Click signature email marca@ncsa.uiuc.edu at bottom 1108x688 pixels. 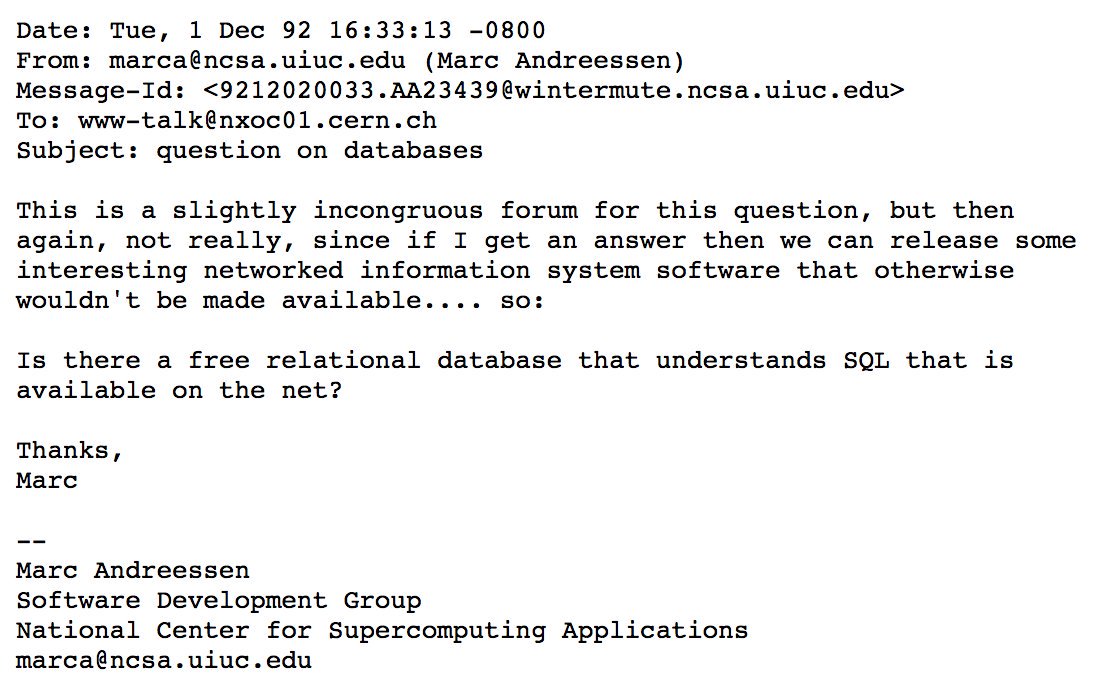coord(163,661)
